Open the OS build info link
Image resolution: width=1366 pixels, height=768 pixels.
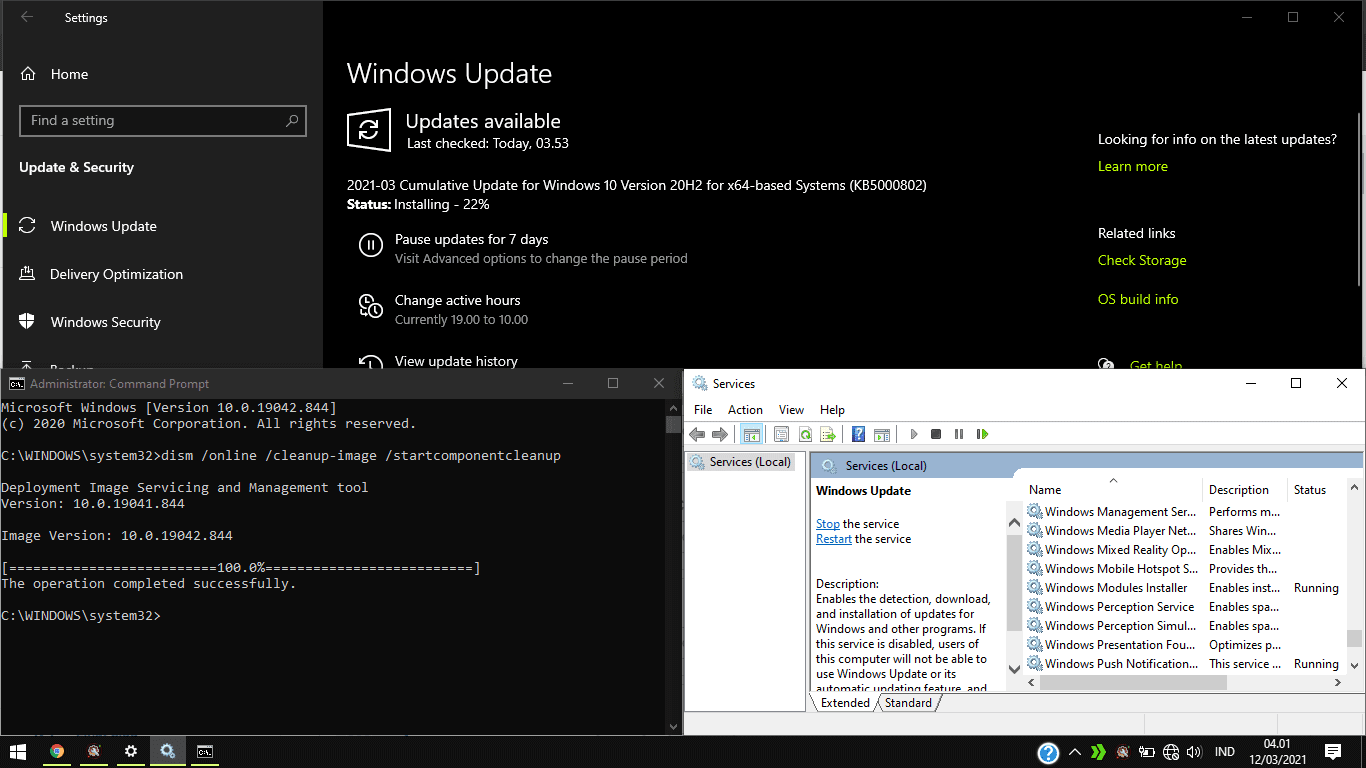[1138, 299]
